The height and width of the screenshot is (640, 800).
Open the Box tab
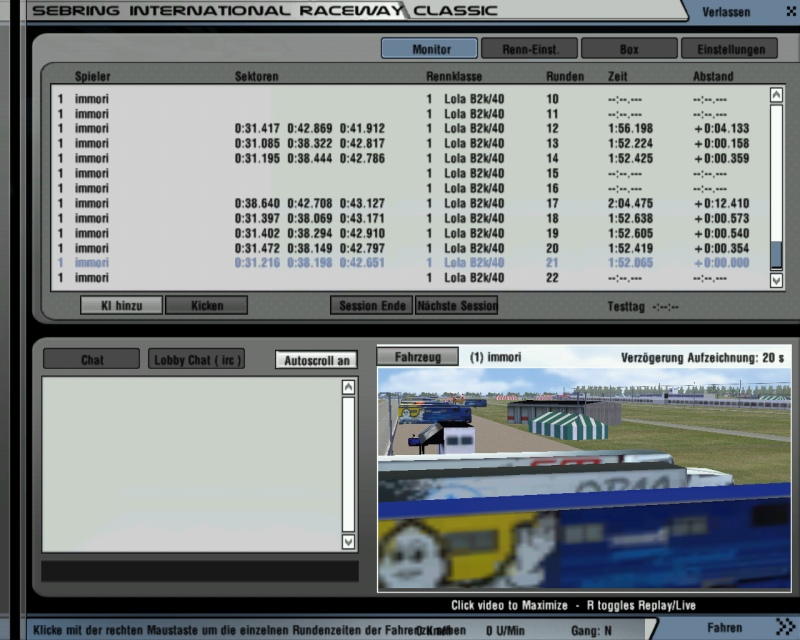pos(629,49)
